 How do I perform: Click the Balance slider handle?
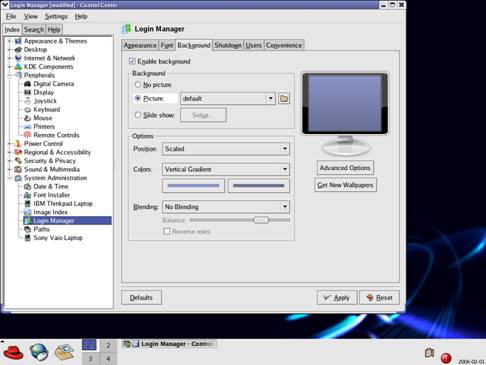261,220
